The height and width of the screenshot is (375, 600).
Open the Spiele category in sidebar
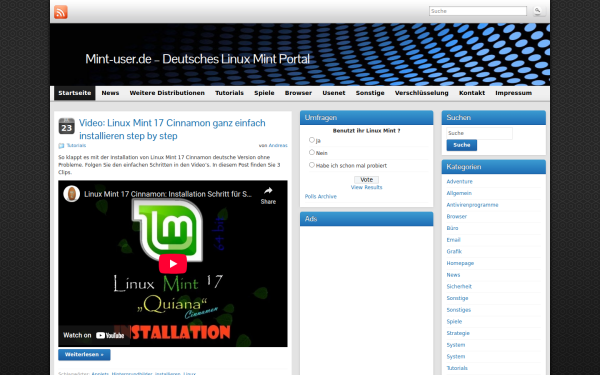click(454, 321)
